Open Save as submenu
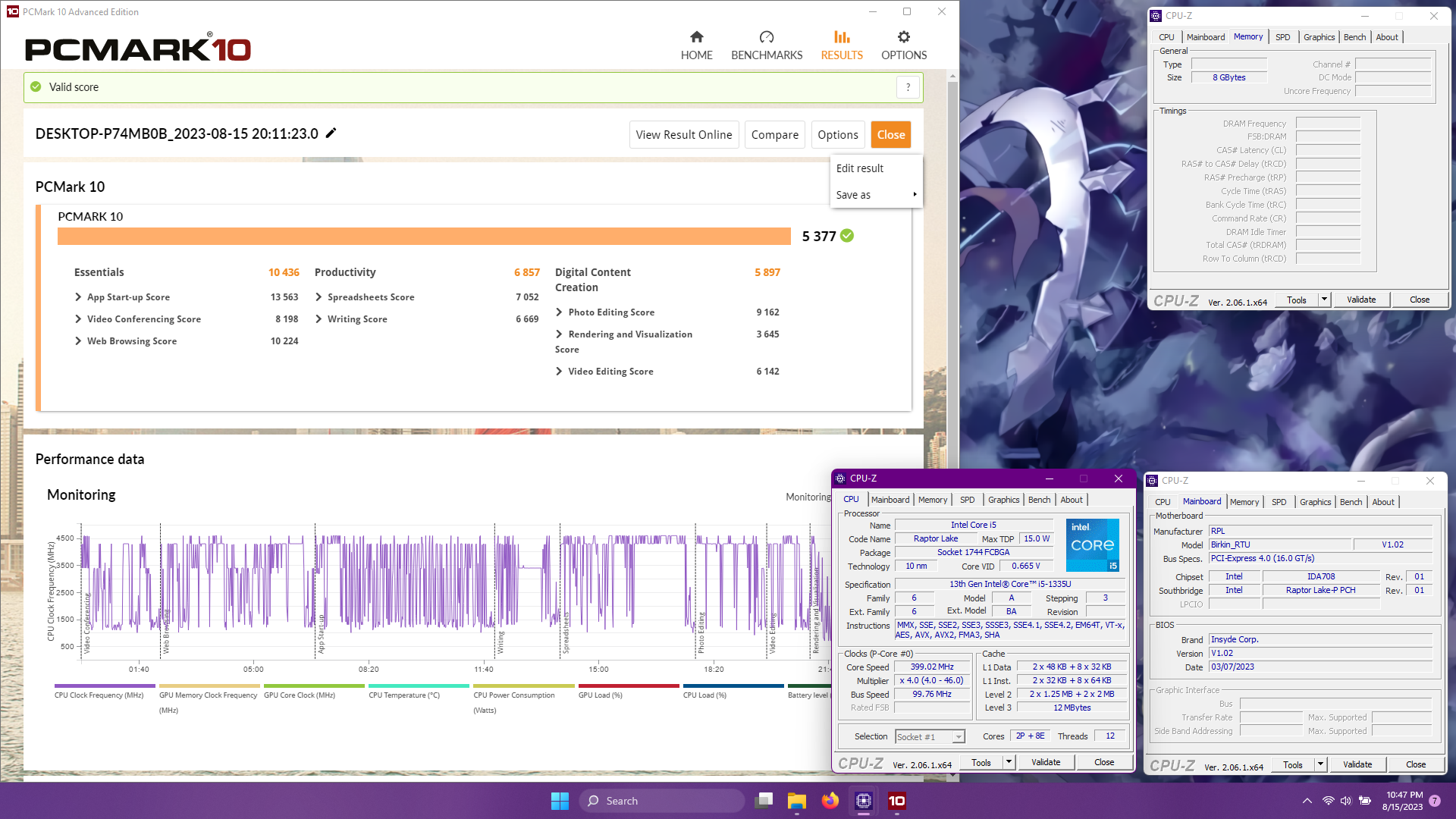Screen dimensions: 1456x819 pyautogui.click(x=876, y=195)
